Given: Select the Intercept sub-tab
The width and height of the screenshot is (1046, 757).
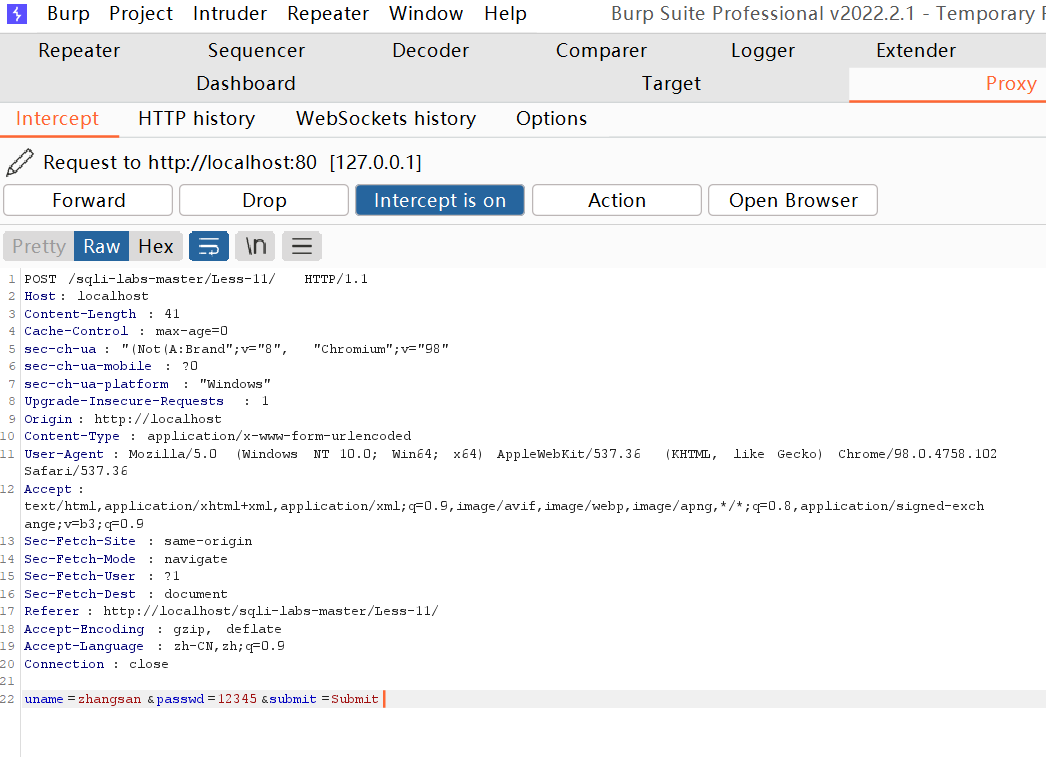Looking at the screenshot, I should (57, 119).
